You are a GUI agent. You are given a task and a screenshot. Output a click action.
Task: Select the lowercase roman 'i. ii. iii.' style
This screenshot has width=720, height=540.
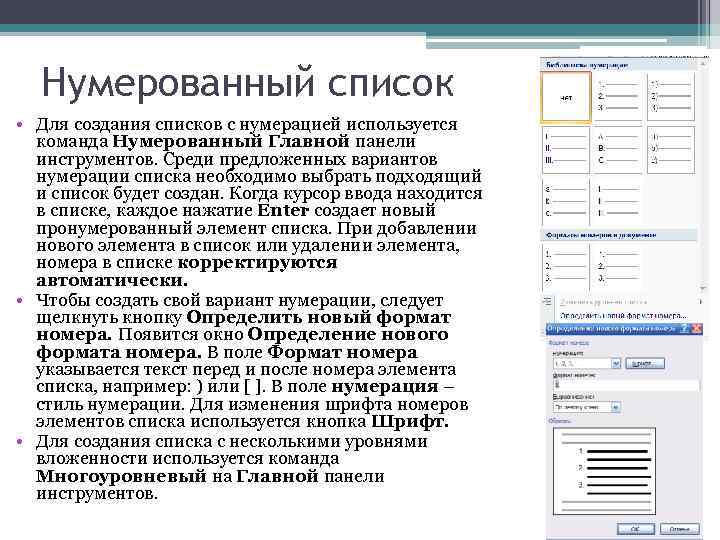pos(618,201)
